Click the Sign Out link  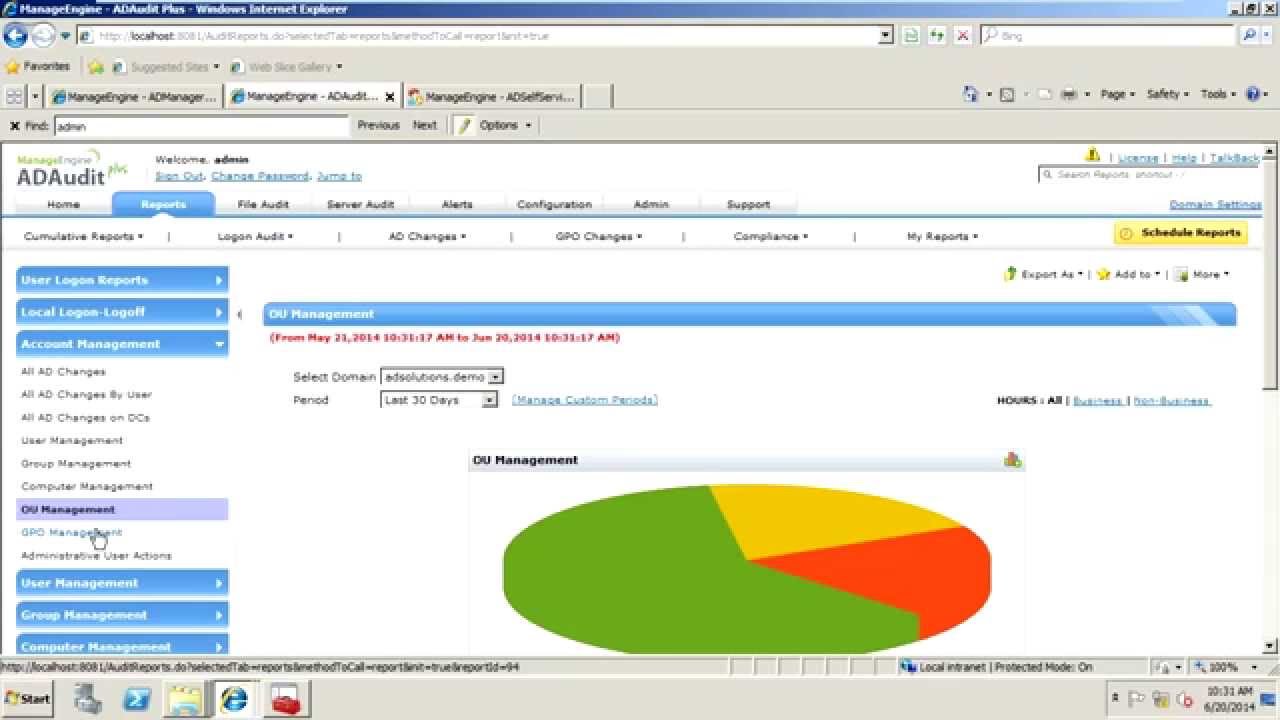(180, 176)
